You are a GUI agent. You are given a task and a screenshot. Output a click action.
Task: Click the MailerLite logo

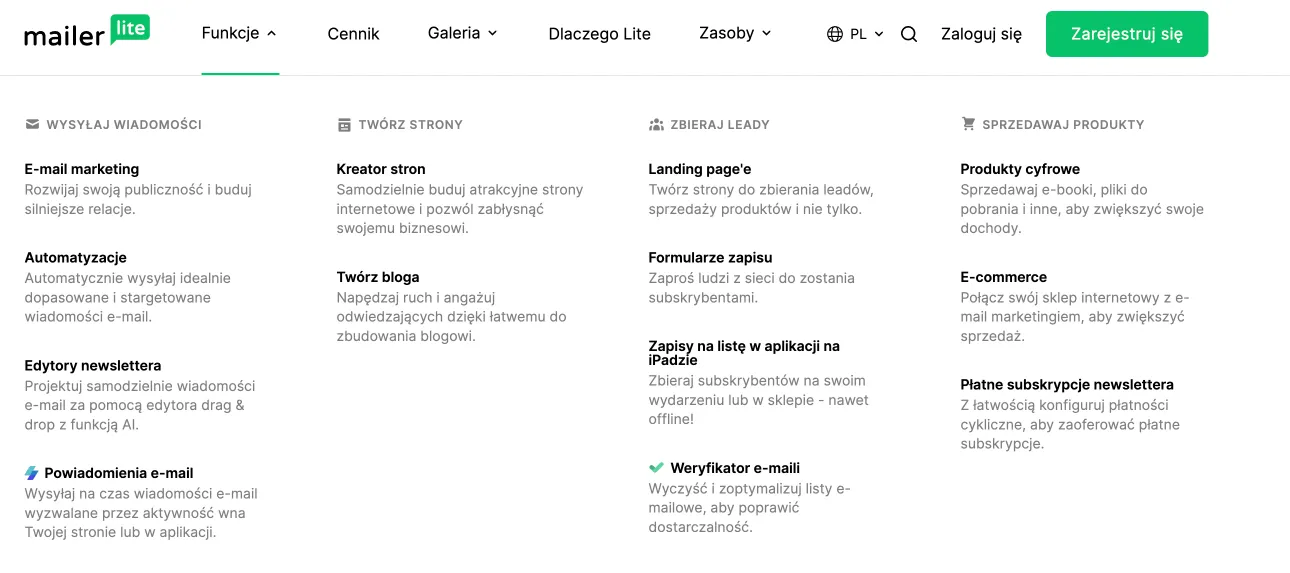coord(87,32)
